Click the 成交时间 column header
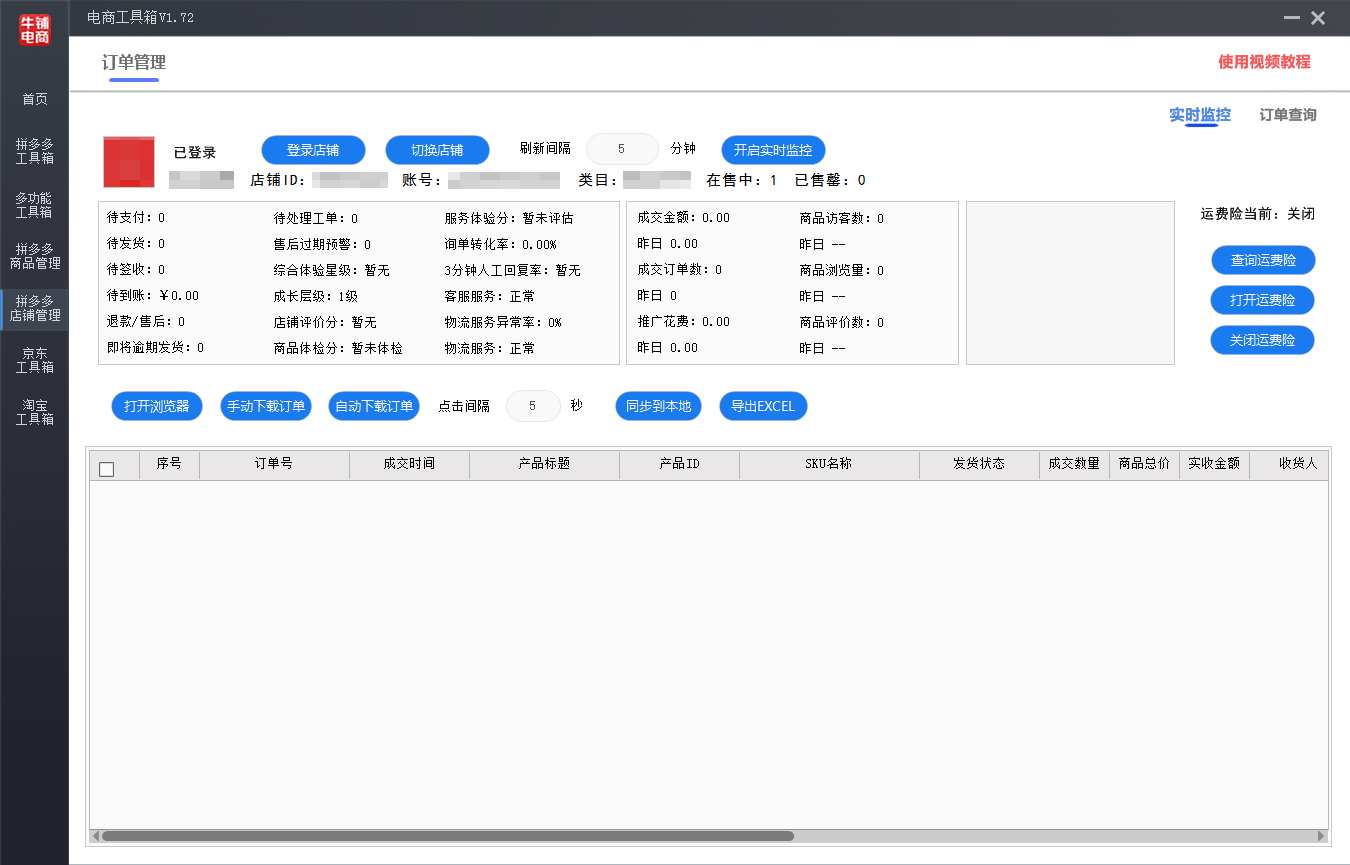This screenshot has width=1350, height=865. point(409,465)
